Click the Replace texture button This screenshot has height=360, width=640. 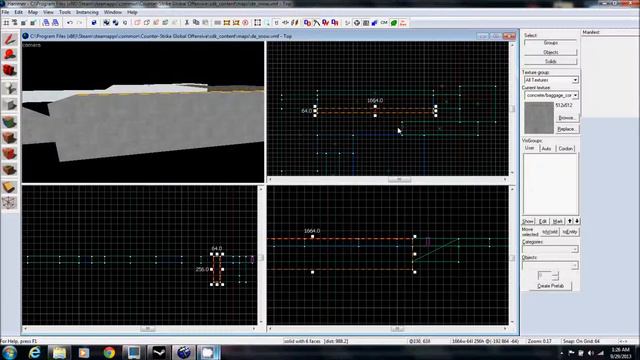566,129
